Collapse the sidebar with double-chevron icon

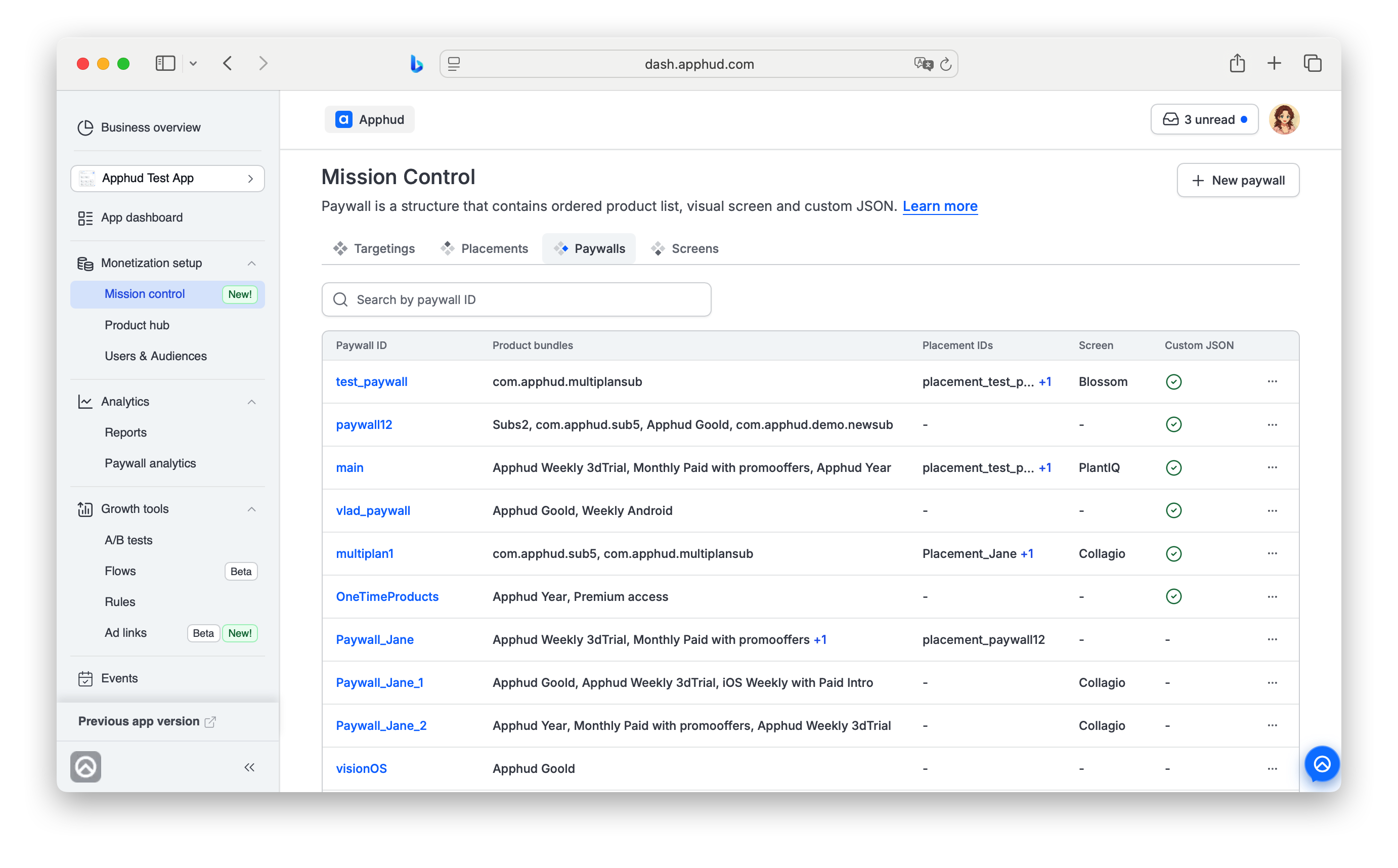tap(249, 768)
